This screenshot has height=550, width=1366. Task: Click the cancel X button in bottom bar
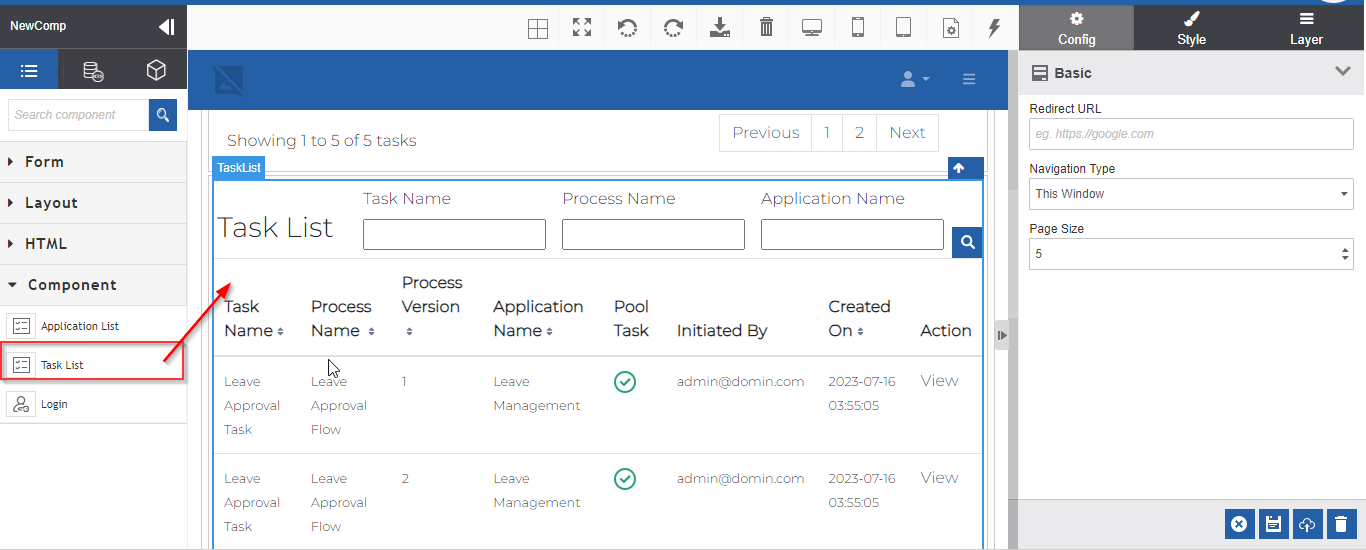click(x=1238, y=523)
